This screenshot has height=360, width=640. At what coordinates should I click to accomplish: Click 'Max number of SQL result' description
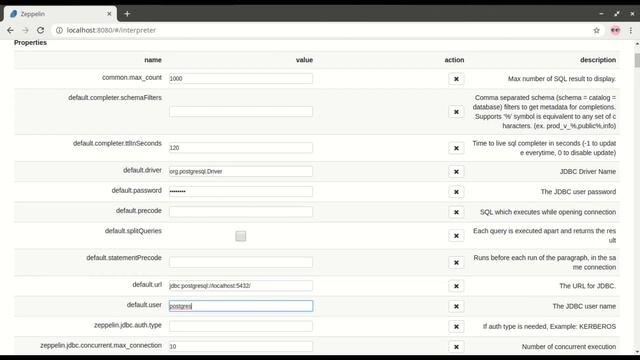[562, 79]
